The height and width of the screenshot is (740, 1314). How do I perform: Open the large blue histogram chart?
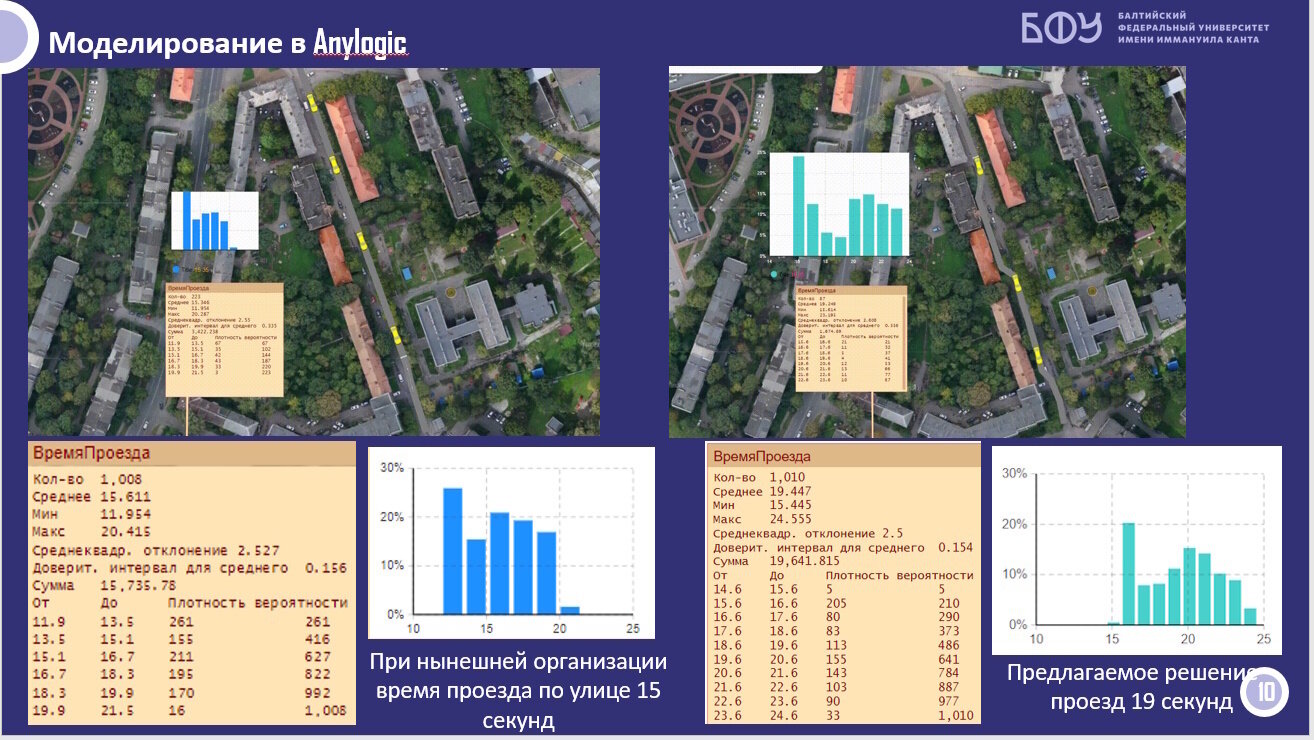pos(511,543)
